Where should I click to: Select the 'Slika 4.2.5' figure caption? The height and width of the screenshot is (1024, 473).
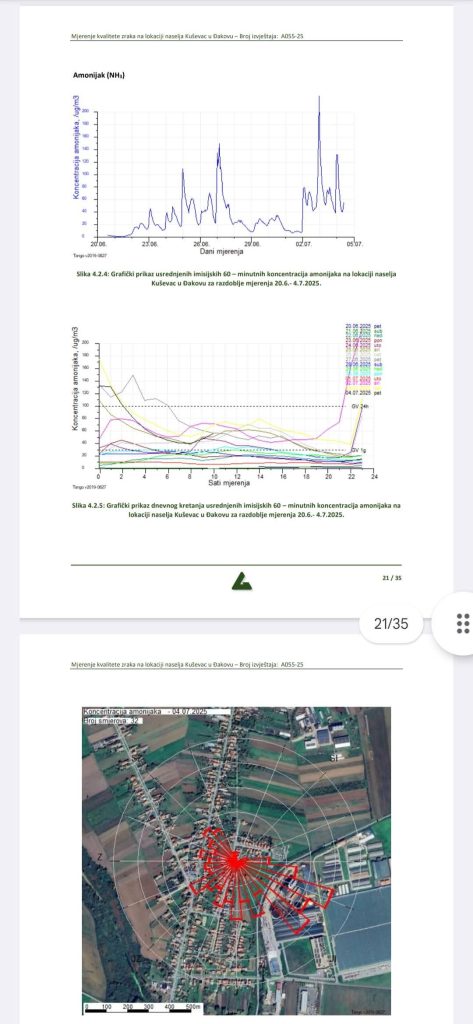coord(236,509)
